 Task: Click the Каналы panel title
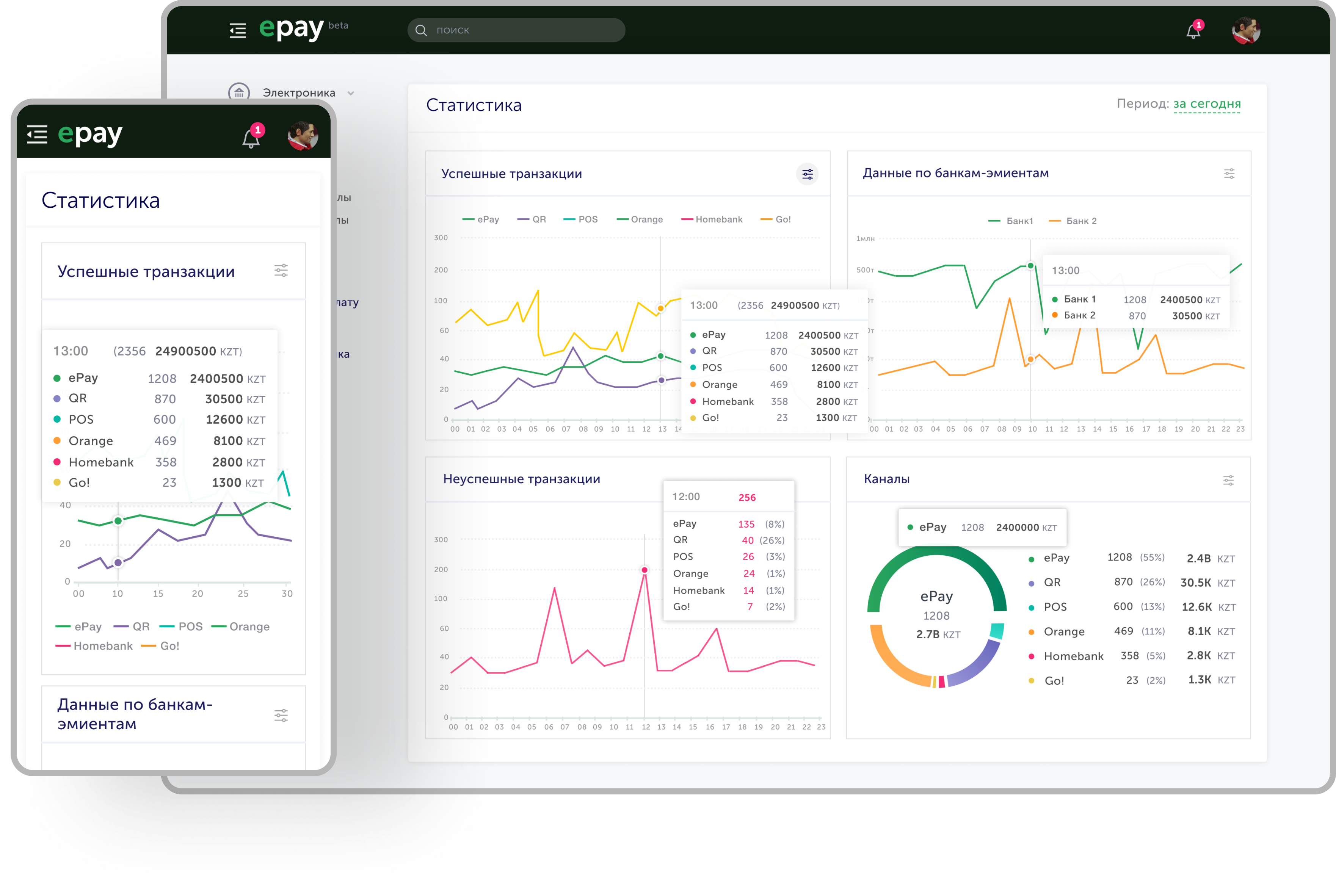(x=887, y=479)
